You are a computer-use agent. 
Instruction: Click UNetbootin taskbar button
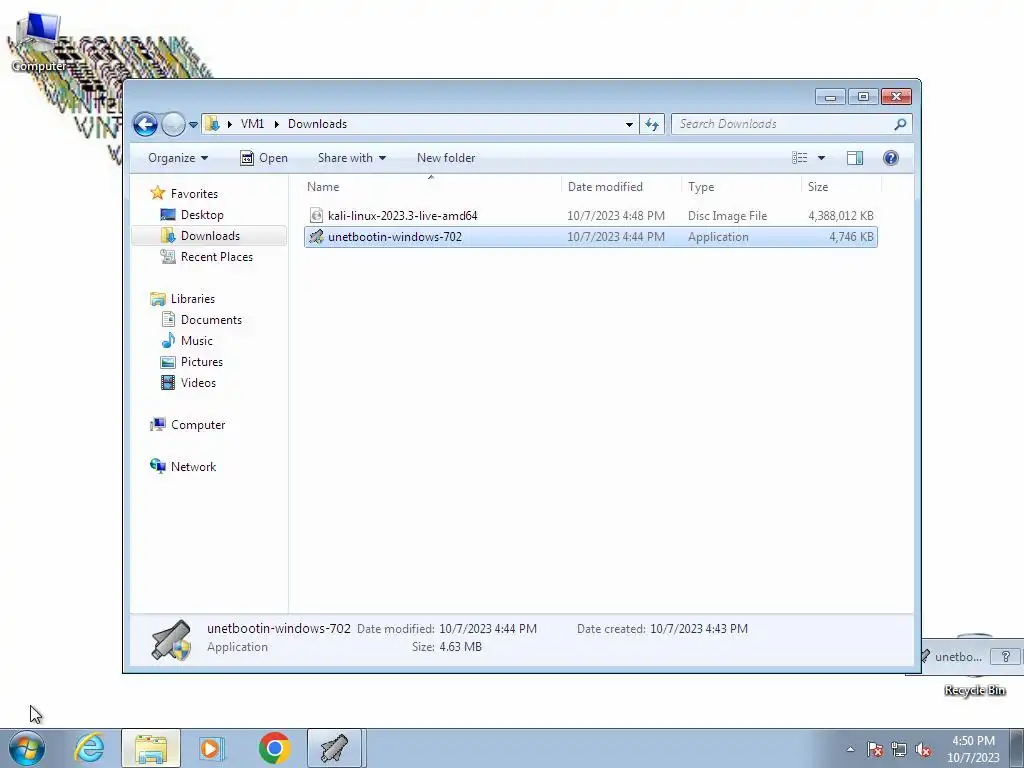pyautogui.click(x=334, y=748)
